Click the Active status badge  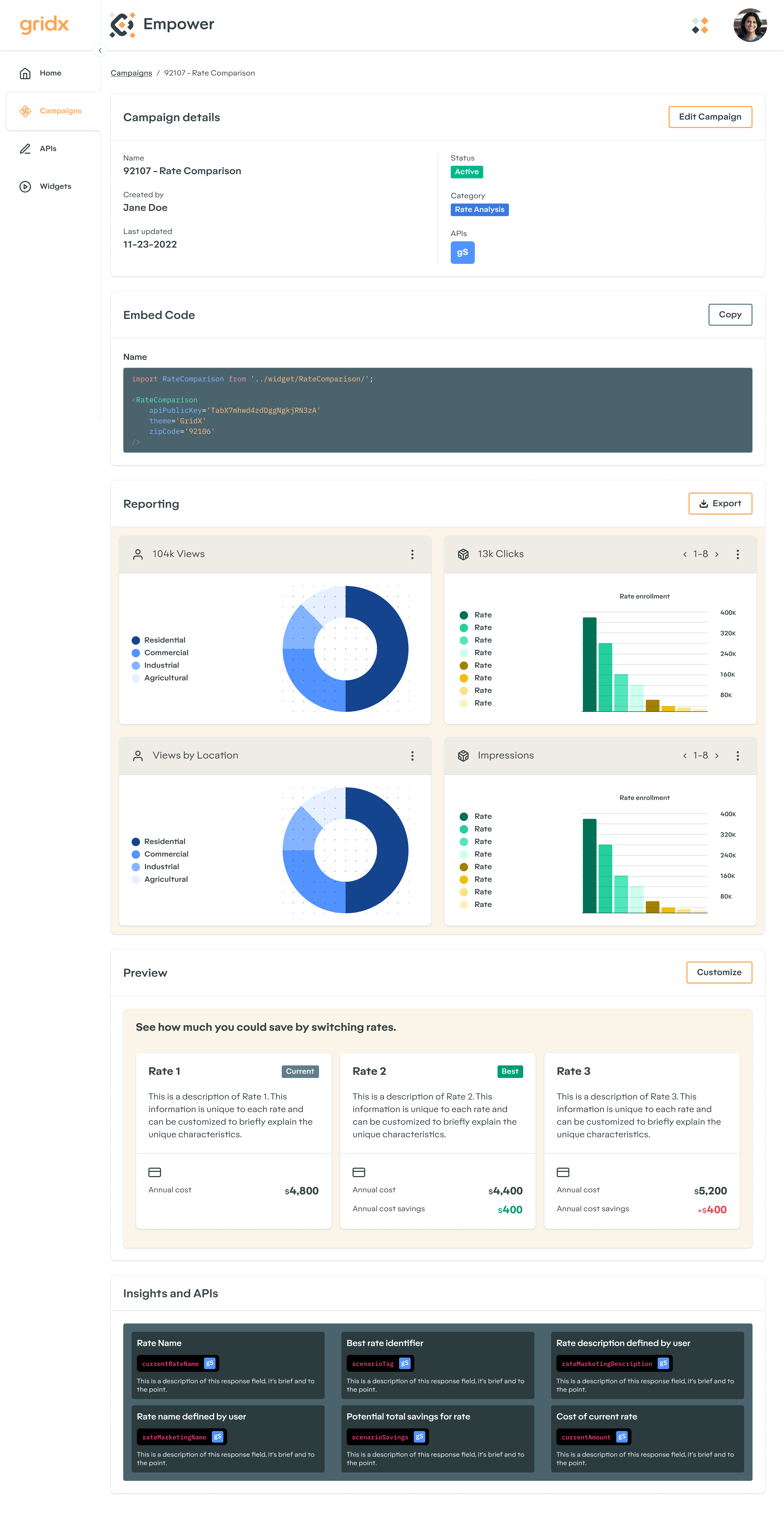click(x=466, y=172)
